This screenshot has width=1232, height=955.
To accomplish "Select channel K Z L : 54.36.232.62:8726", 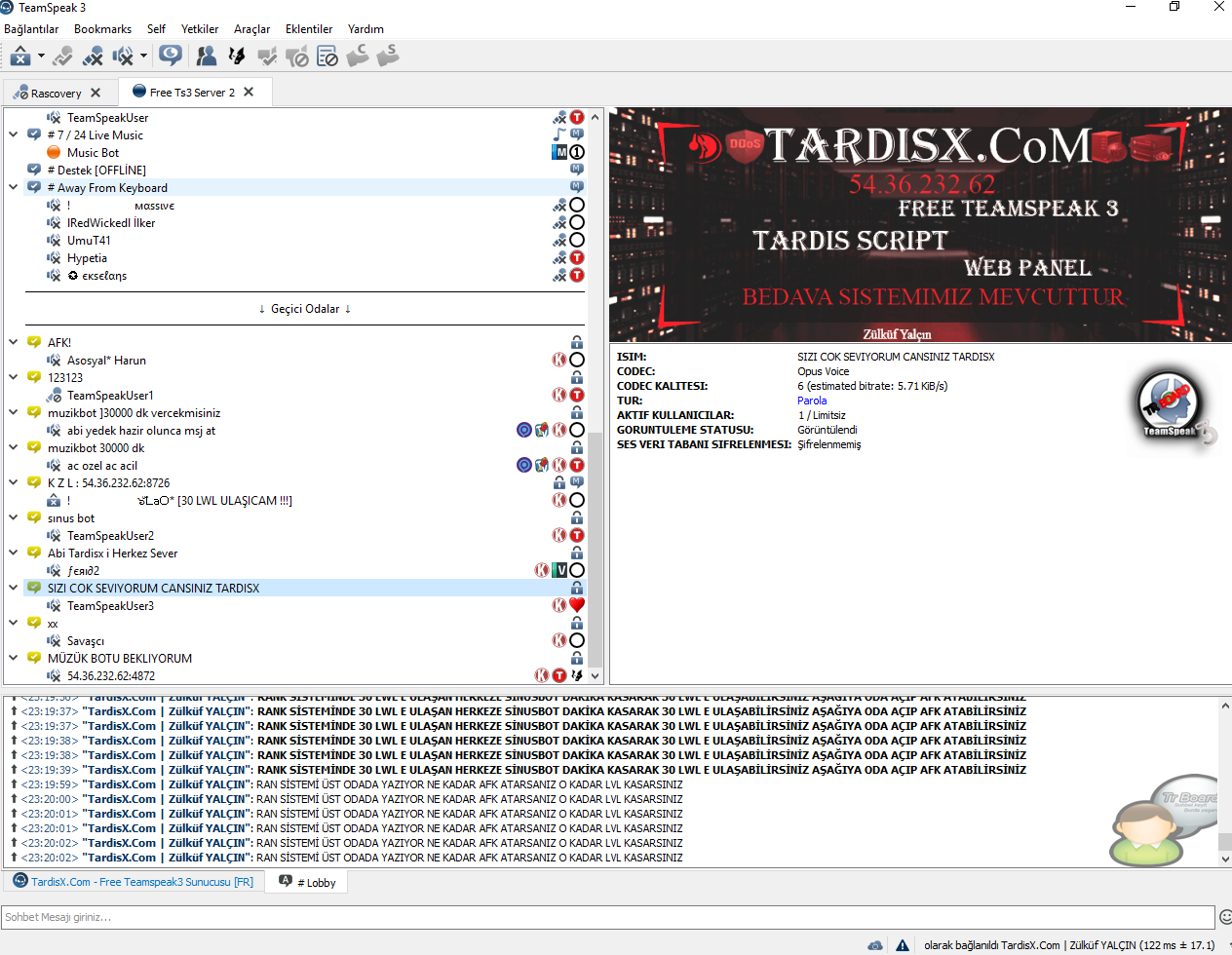I will point(108,483).
